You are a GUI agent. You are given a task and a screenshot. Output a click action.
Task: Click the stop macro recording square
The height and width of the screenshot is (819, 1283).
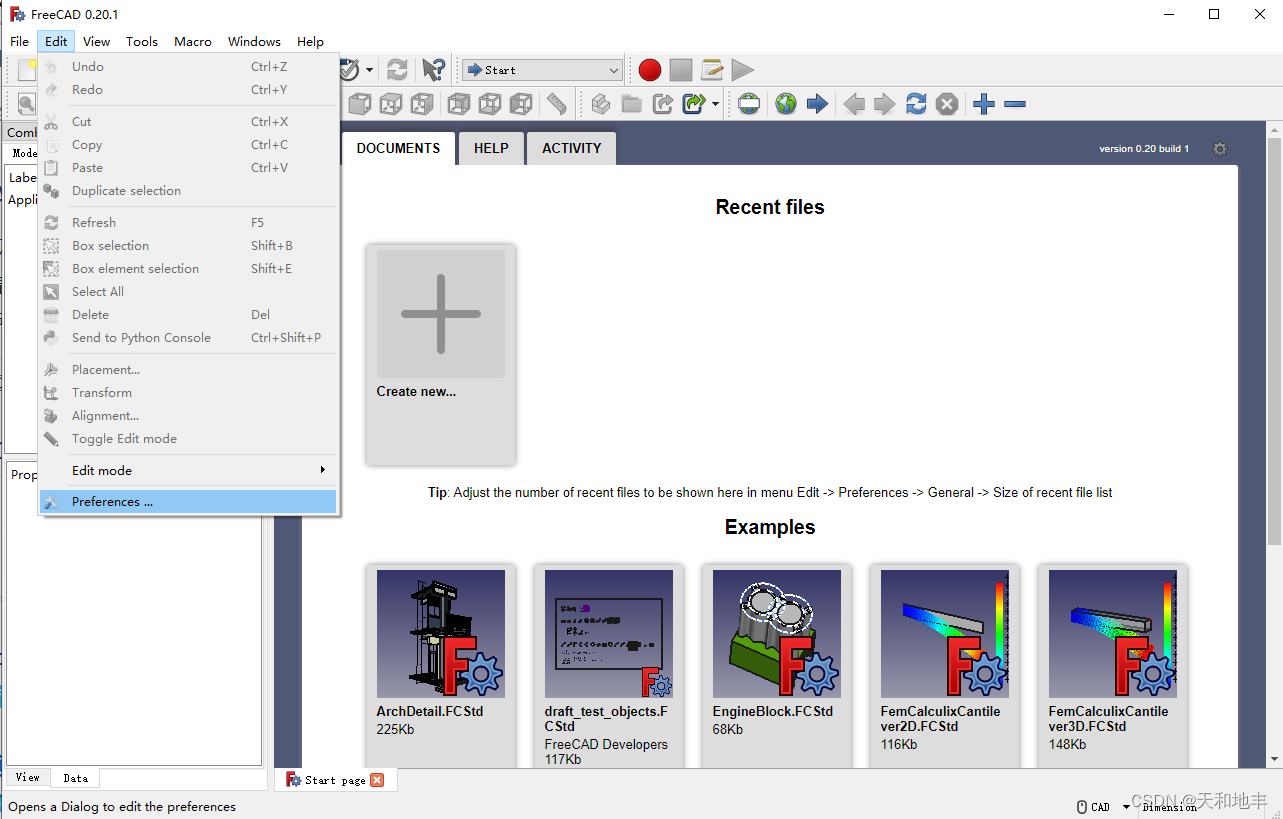681,70
